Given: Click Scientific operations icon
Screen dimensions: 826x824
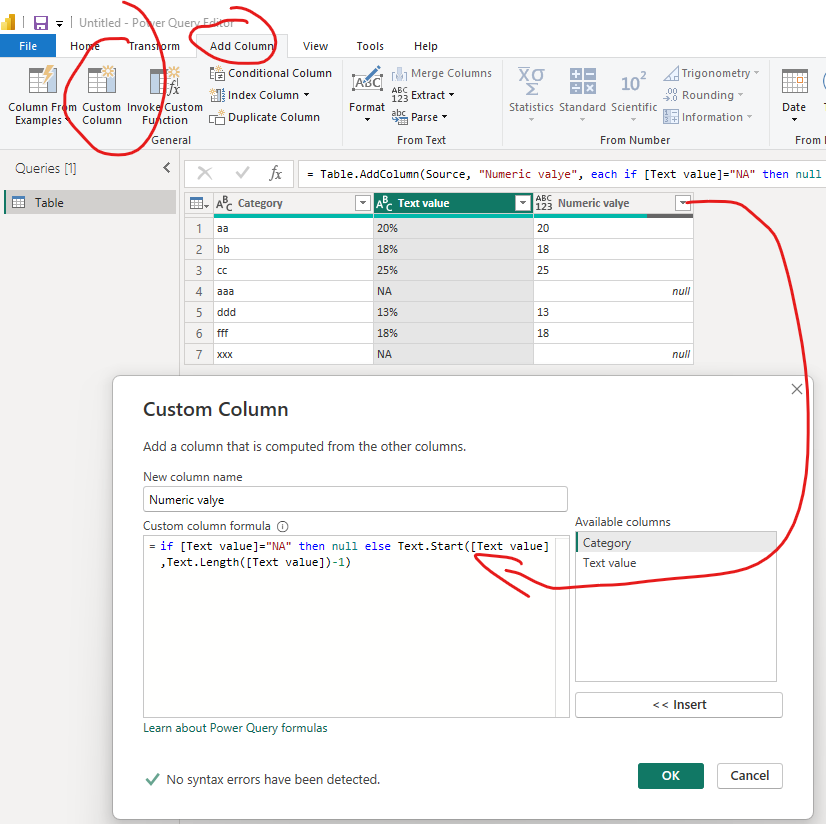Looking at the screenshot, I should tap(633, 82).
